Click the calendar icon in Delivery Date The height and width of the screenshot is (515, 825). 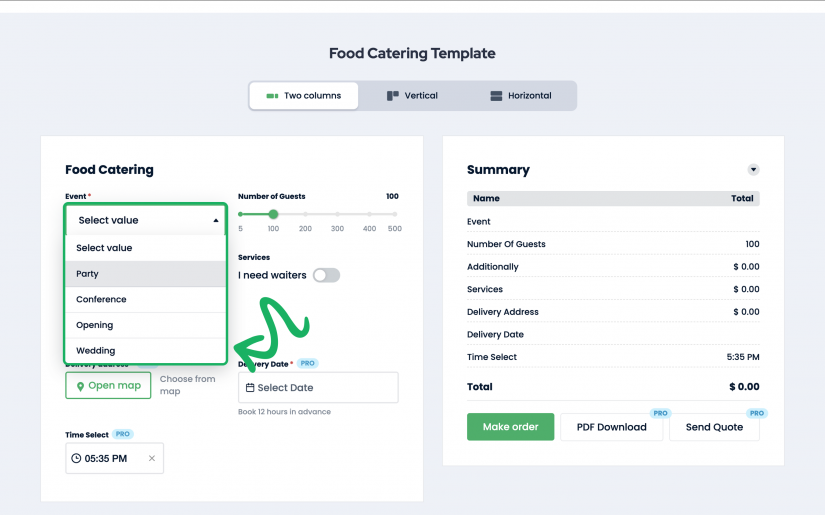click(x=250, y=388)
